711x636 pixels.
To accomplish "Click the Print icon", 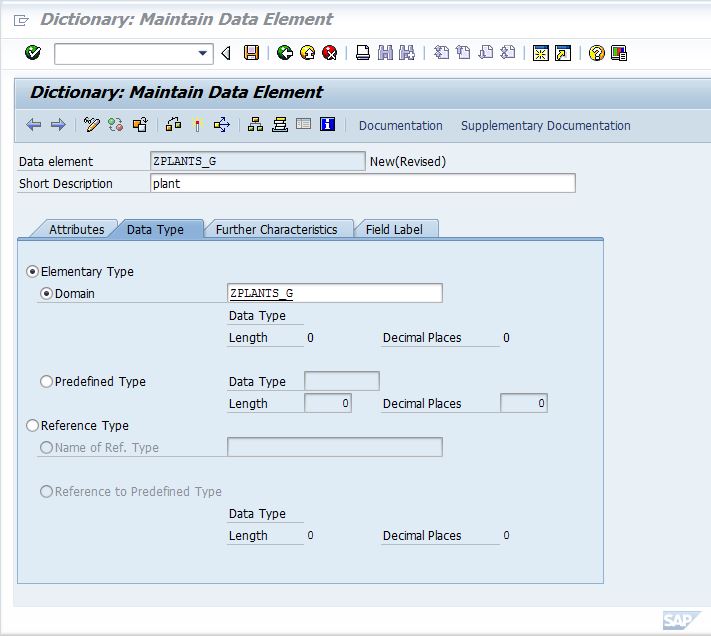I will point(363,53).
